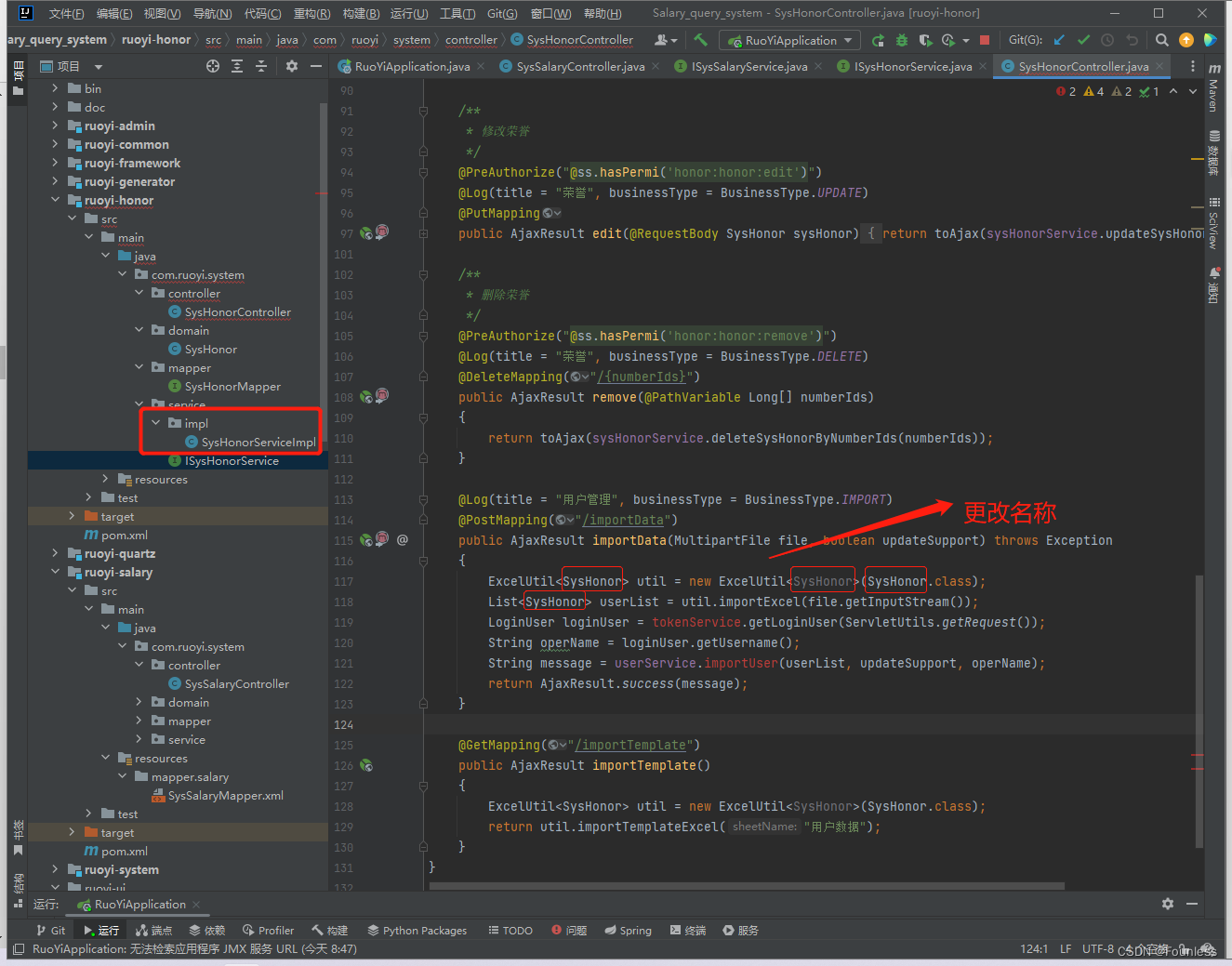The height and width of the screenshot is (966, 1232).
Task: Toggle the Maven tool window
Action: coord(1214,88)
